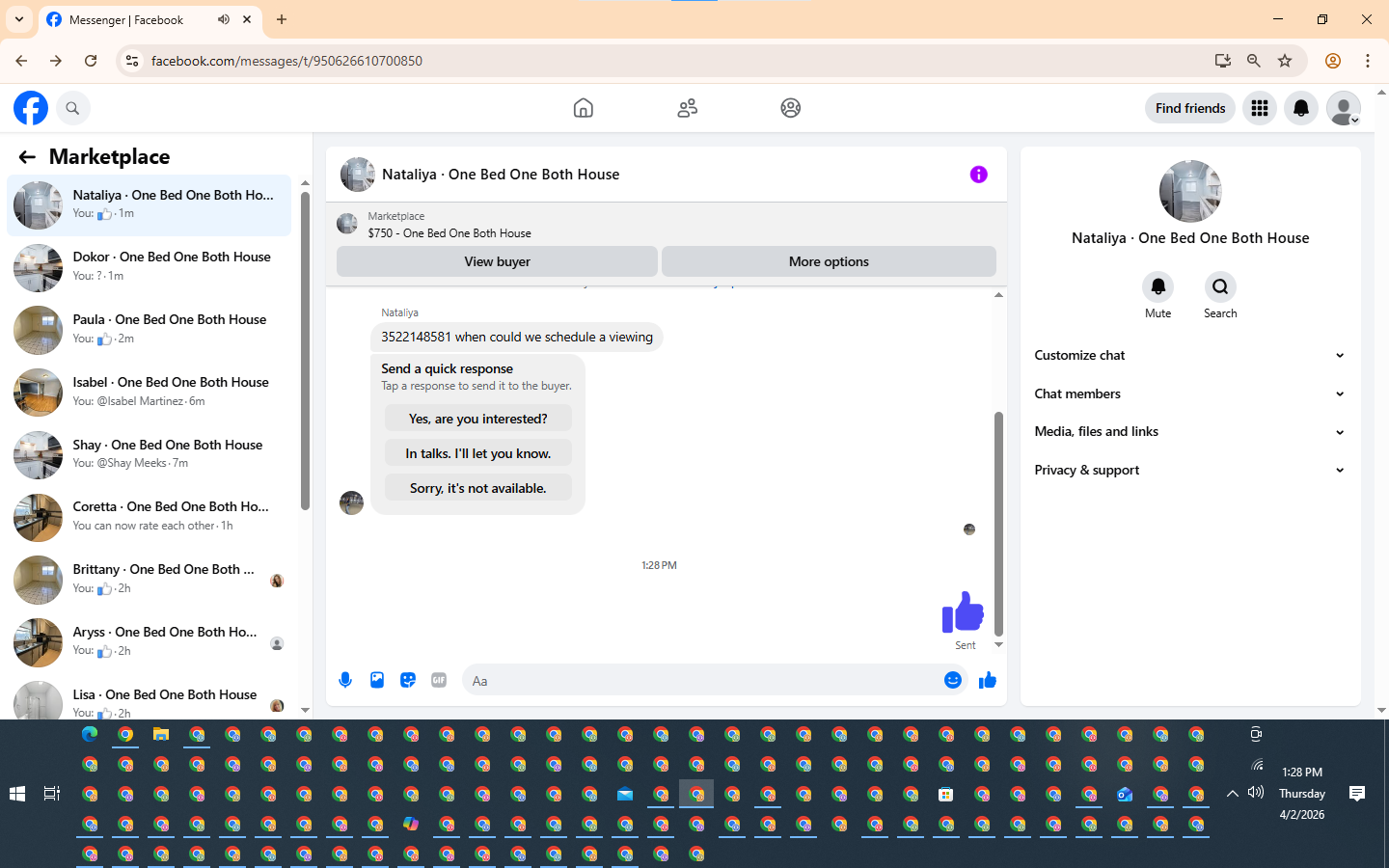Open the Paula One Bed conversation

pyautogui.click(x=149, y=330)
